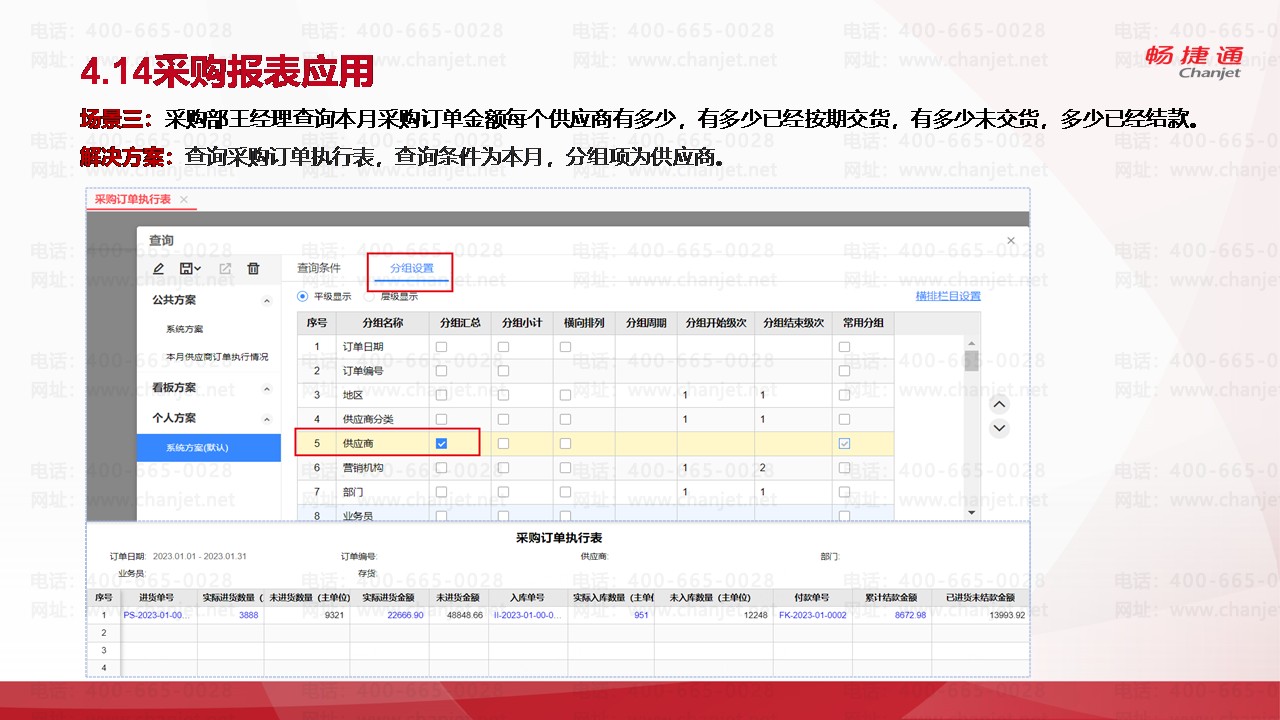This screenshot has height=720, width=1280.
Task: Open the 横排栏目设置 link
Action: coord(948,296)
